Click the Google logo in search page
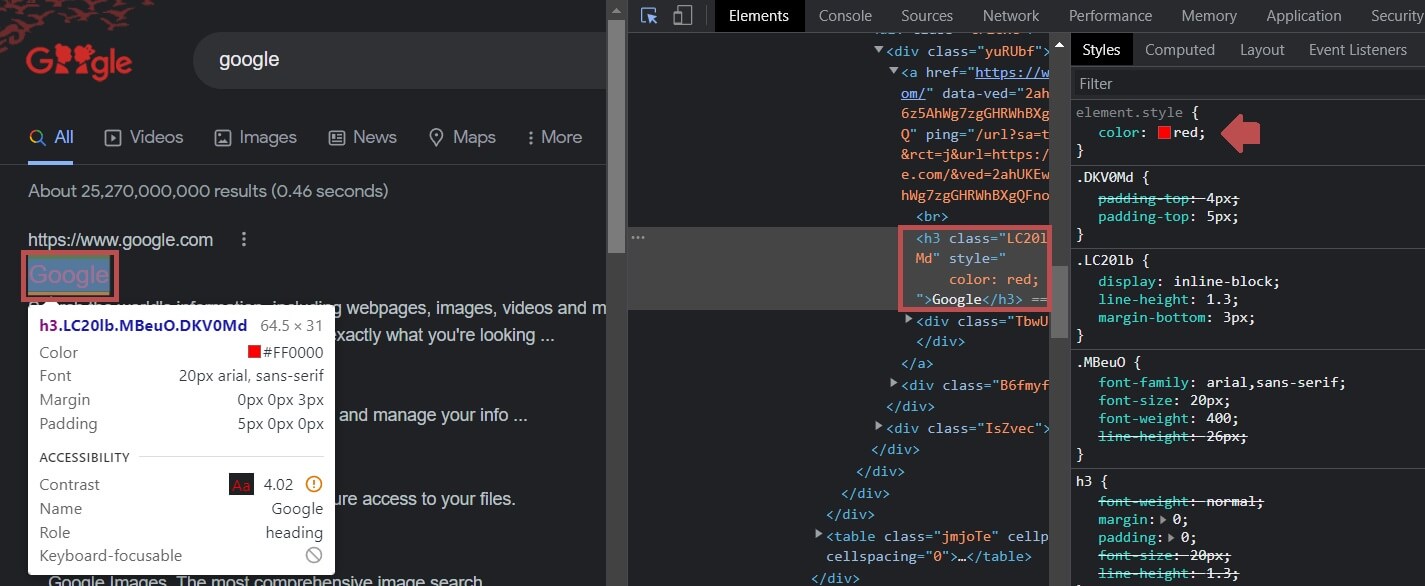The height and width of the screenshot is (586, 1425). (80, 63)
